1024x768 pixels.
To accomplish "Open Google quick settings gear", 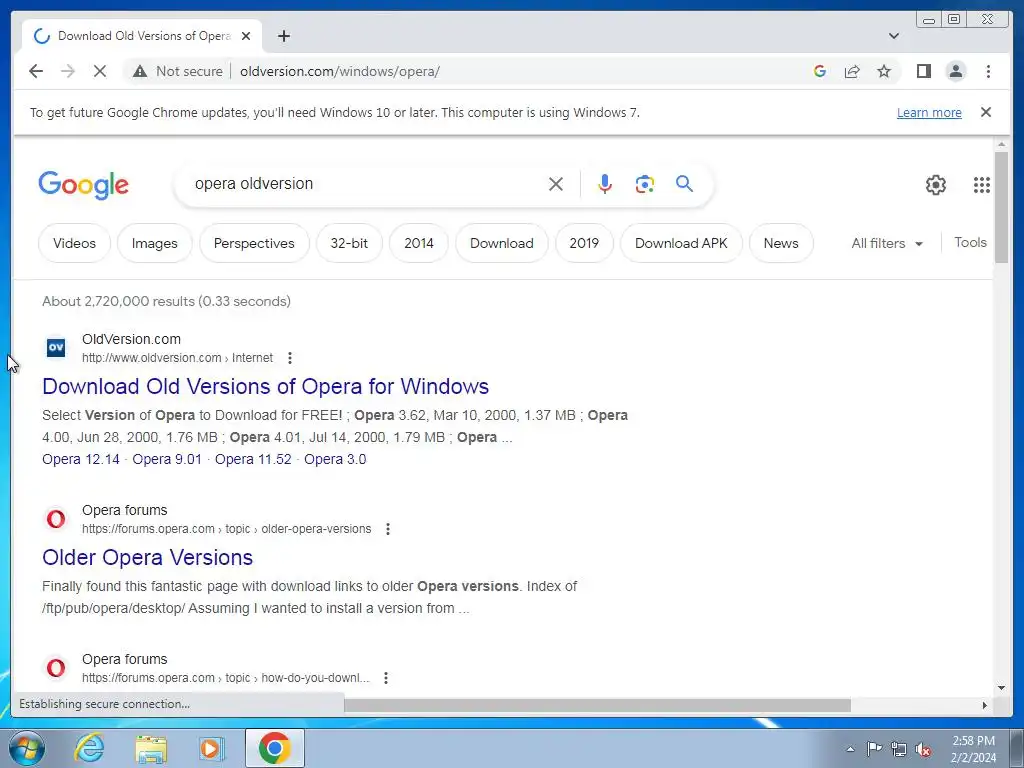I will (936, 185).
